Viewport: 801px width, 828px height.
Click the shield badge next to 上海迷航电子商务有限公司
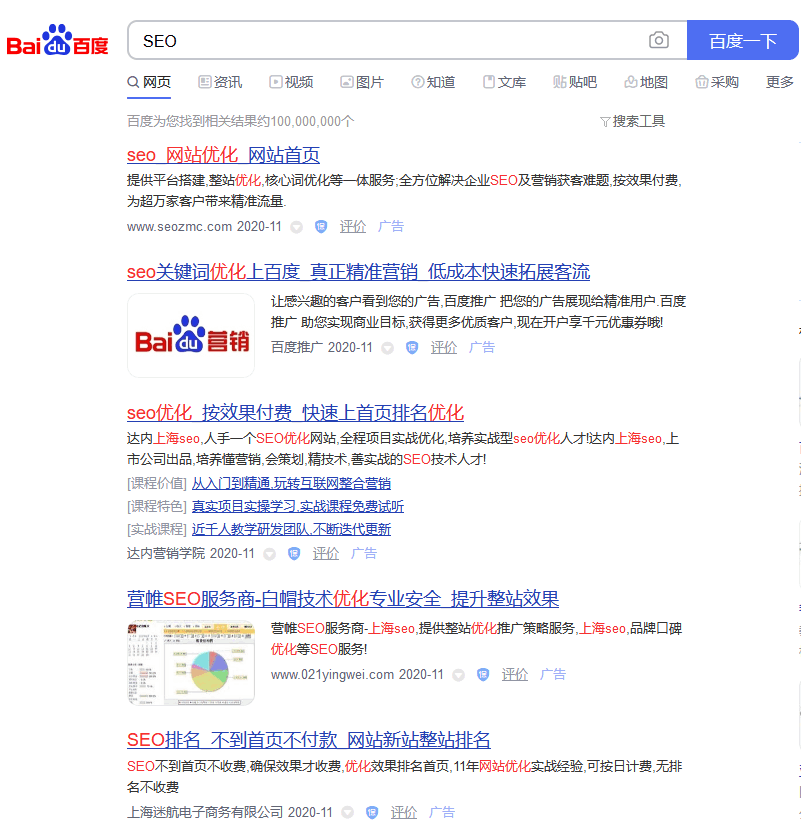pyautogui.click(x=372, y=812)
